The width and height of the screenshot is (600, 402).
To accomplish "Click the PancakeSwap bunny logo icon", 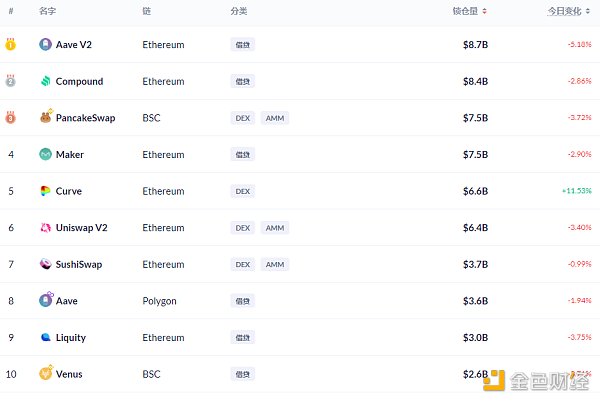I will (x=45, y=118).
